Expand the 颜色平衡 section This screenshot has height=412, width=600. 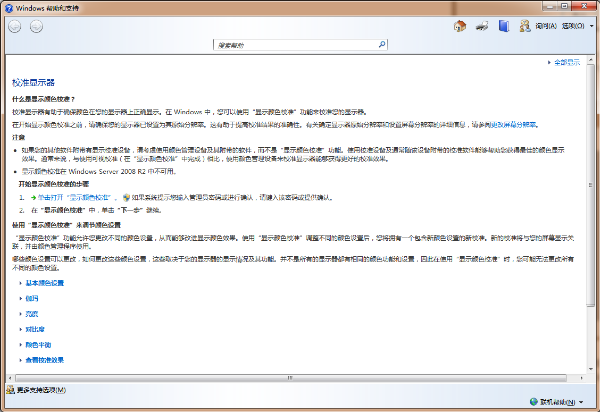(x=40, y=344)
